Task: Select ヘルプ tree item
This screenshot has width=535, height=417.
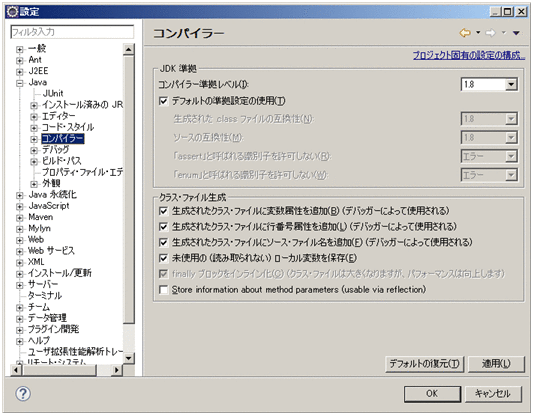Action: [39, 340]
